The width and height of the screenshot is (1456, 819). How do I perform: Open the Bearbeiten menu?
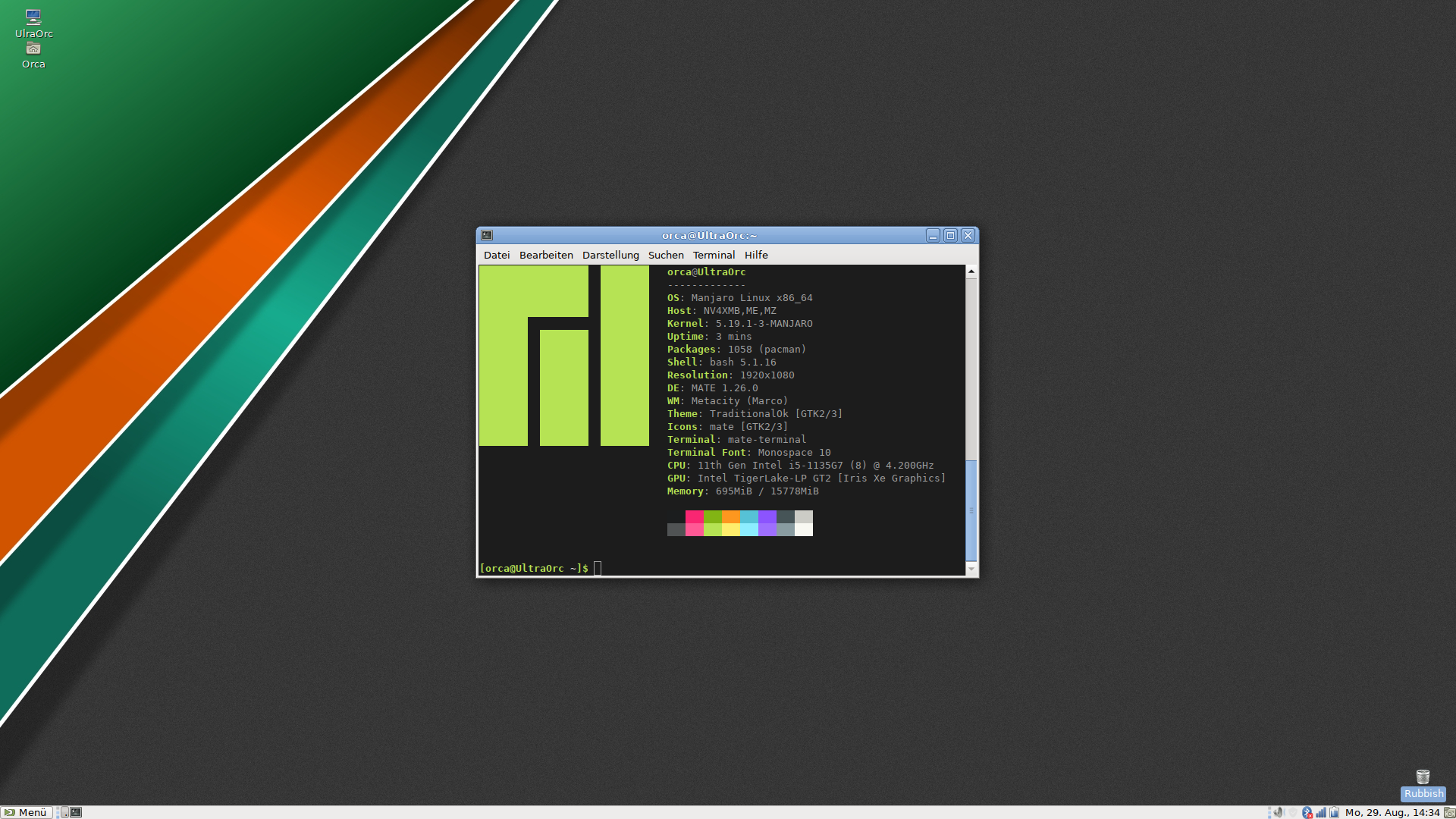pos(546,255)
